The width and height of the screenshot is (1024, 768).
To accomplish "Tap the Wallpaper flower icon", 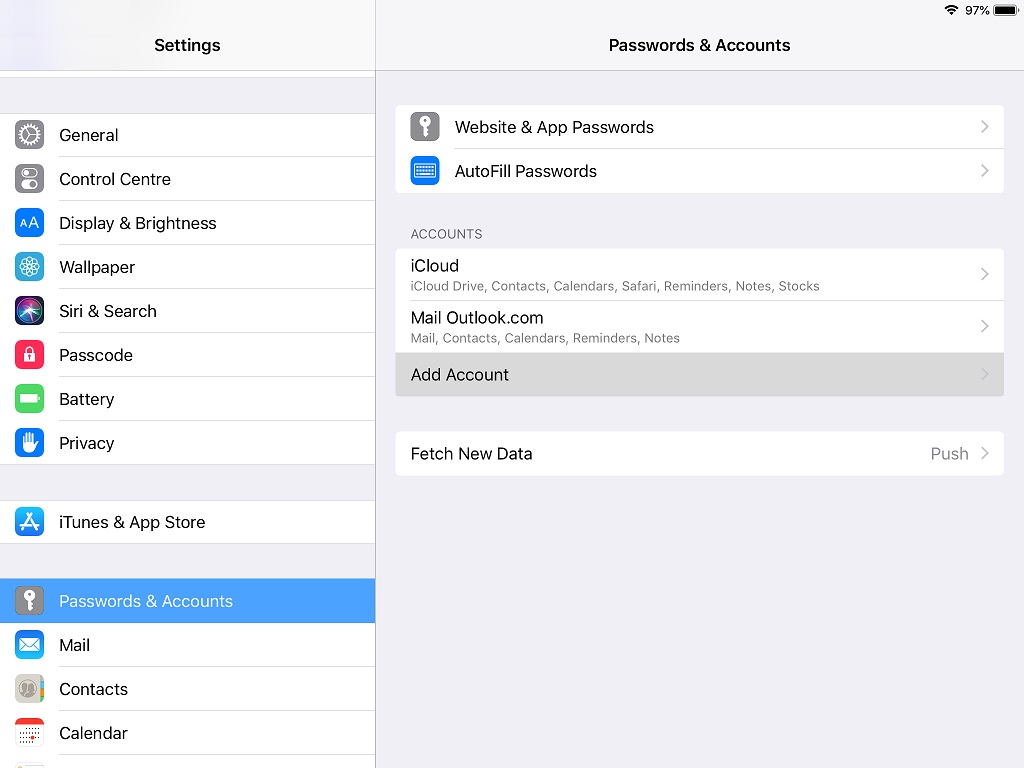I will [x=29, y=267].
